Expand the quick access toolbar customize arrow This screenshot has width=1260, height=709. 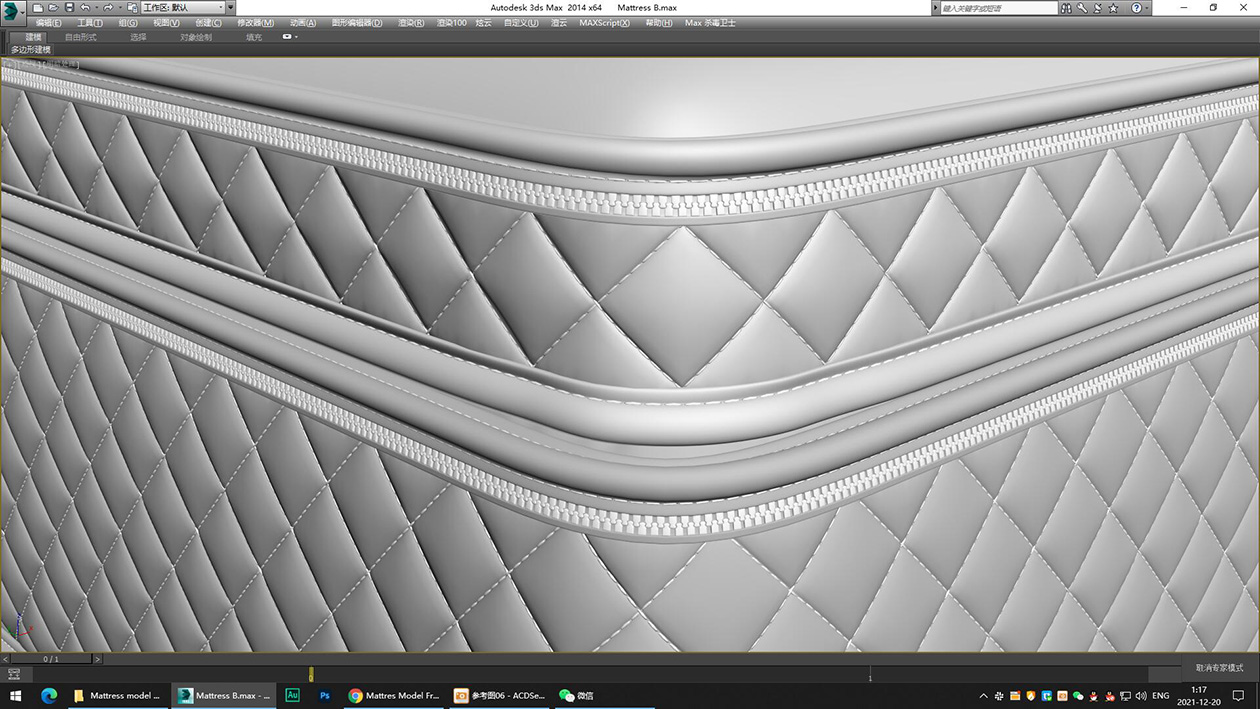[233, 8]
